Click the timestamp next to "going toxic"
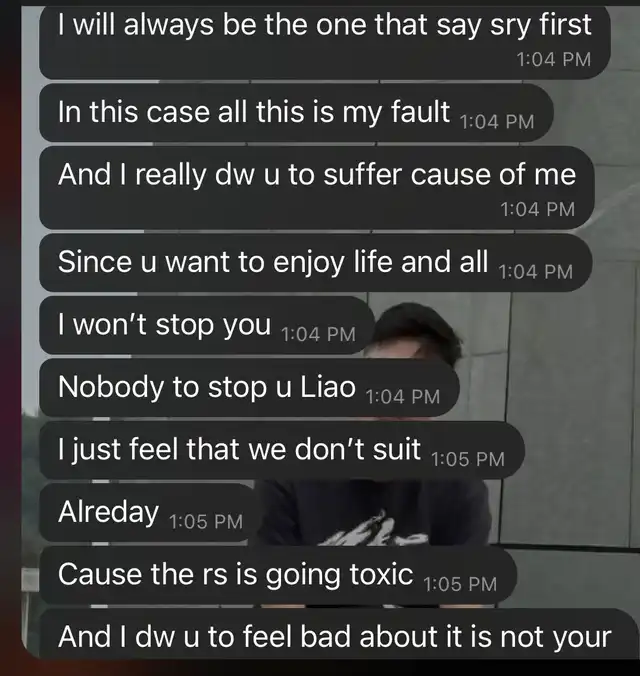Screen dimensions: 640x676 [x=460, y=585]
